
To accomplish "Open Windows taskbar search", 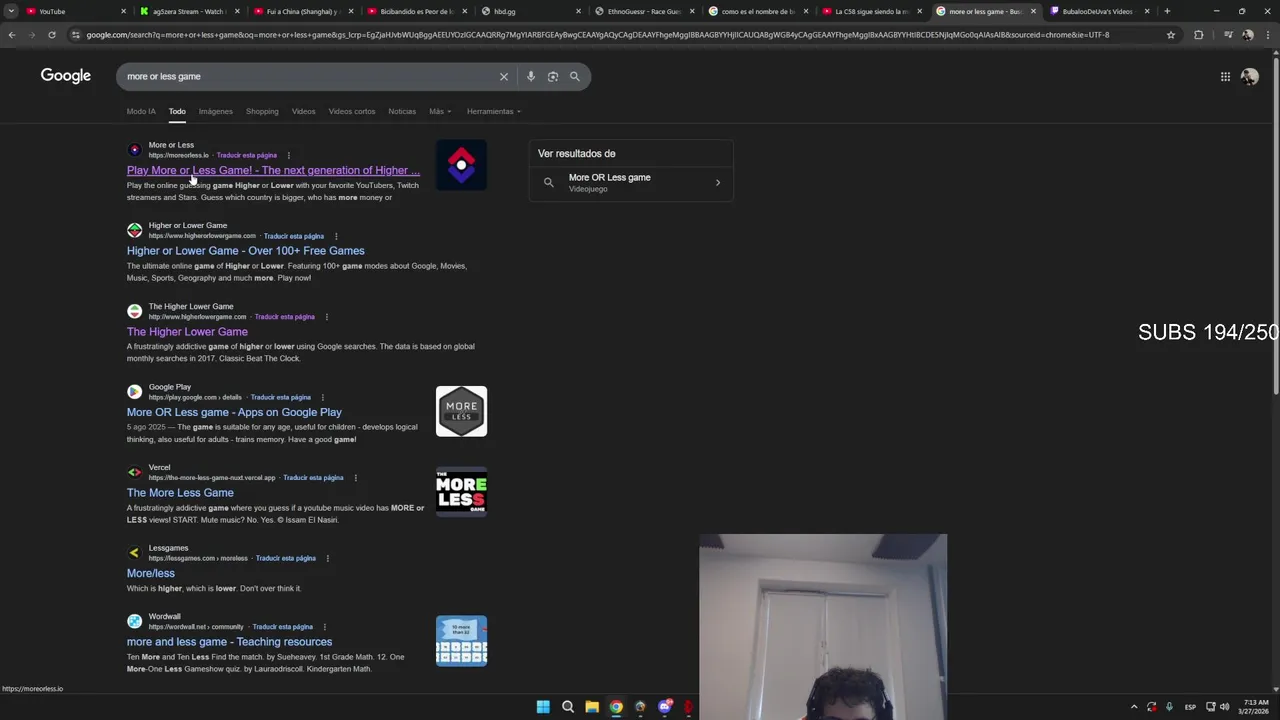I will click(568, 707).
